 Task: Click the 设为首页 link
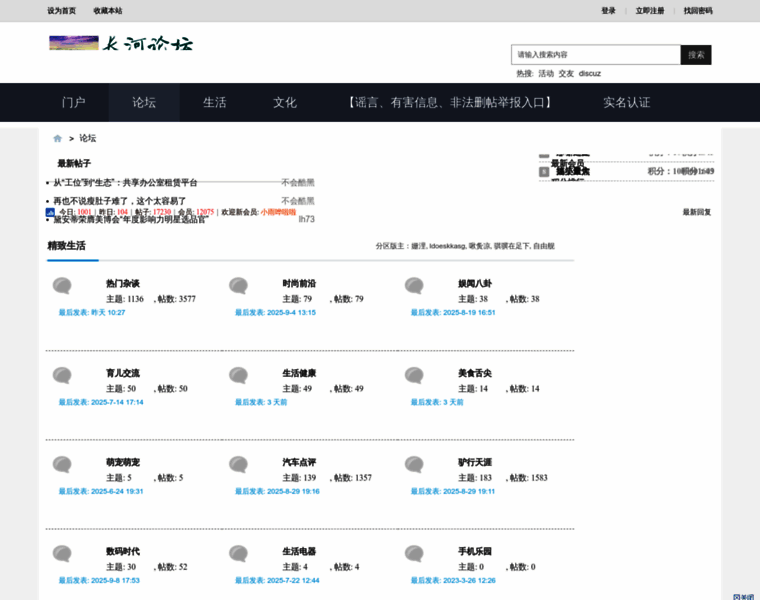tap(62, 11)
